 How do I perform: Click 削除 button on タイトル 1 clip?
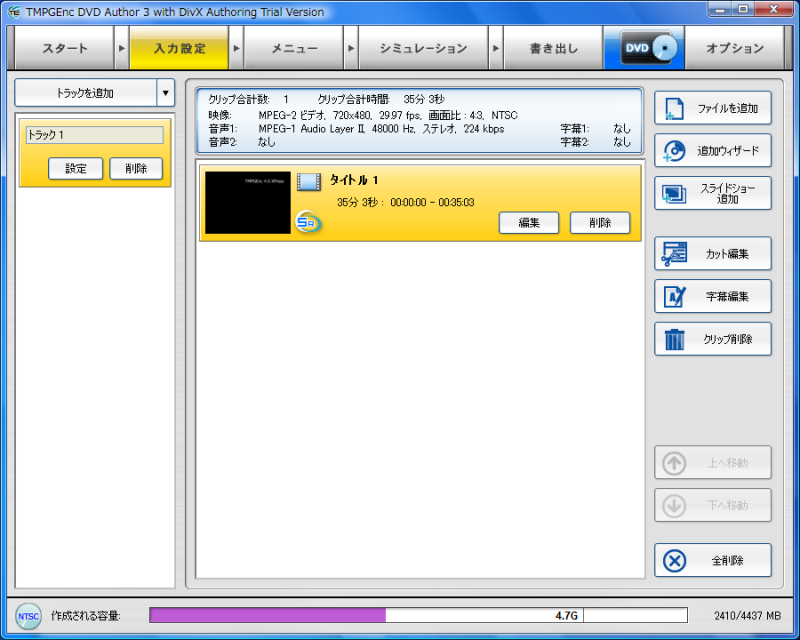pos(600,223)
